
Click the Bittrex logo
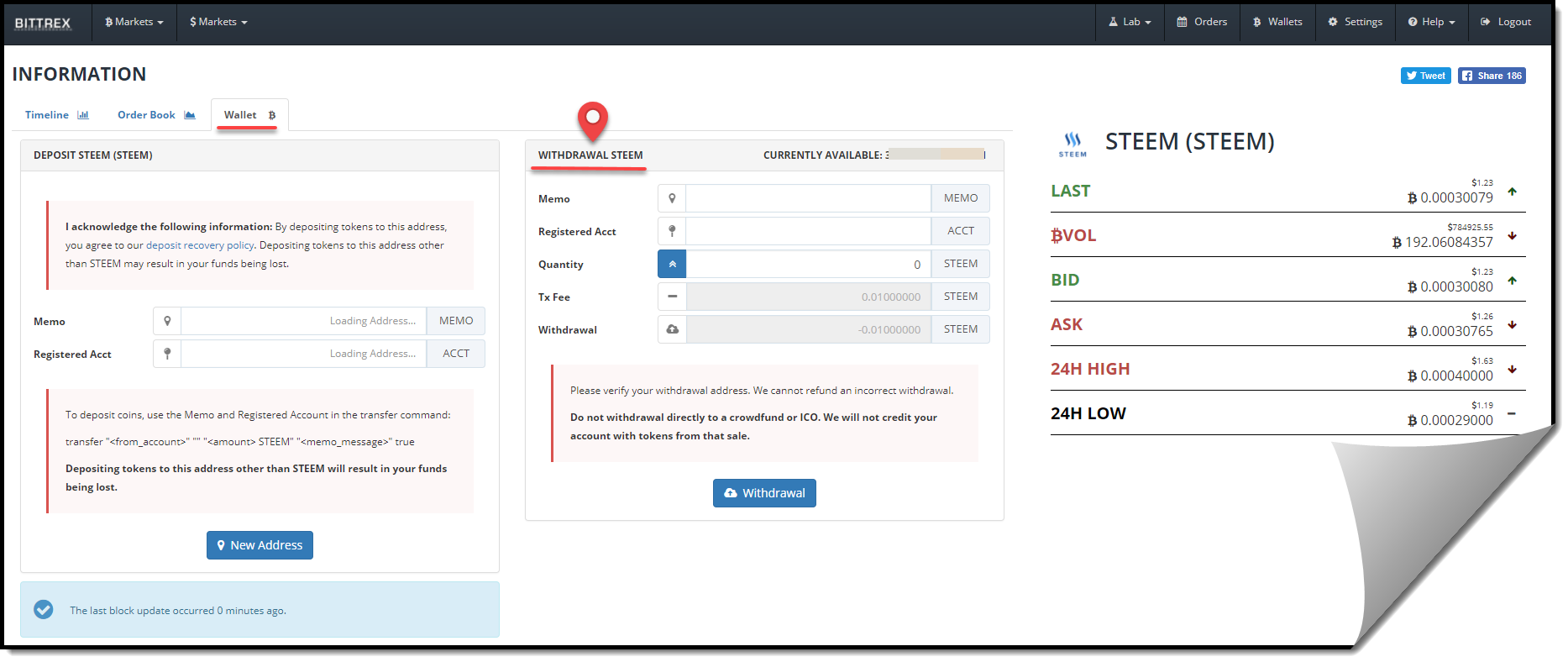(43, 23)
